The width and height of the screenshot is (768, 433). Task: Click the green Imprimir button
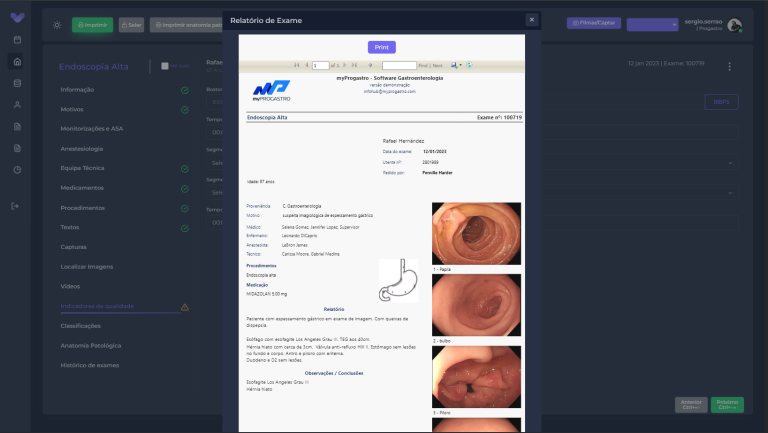(93, 25)
